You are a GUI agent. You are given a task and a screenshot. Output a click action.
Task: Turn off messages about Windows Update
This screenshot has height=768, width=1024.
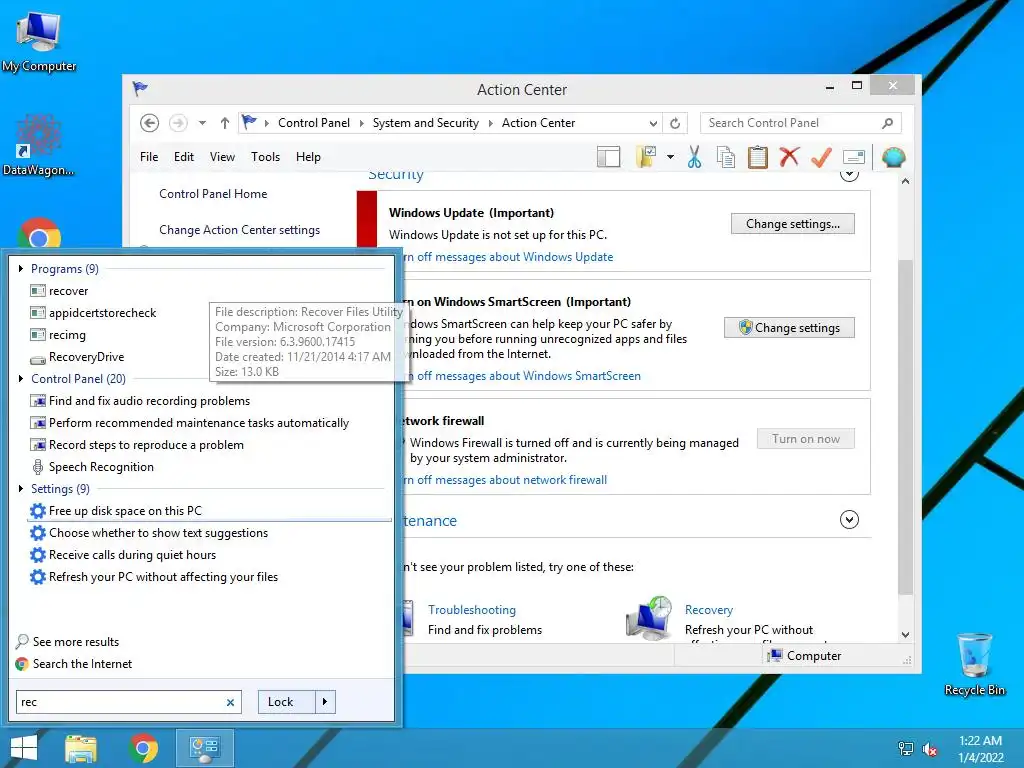[x=508, y=257]
